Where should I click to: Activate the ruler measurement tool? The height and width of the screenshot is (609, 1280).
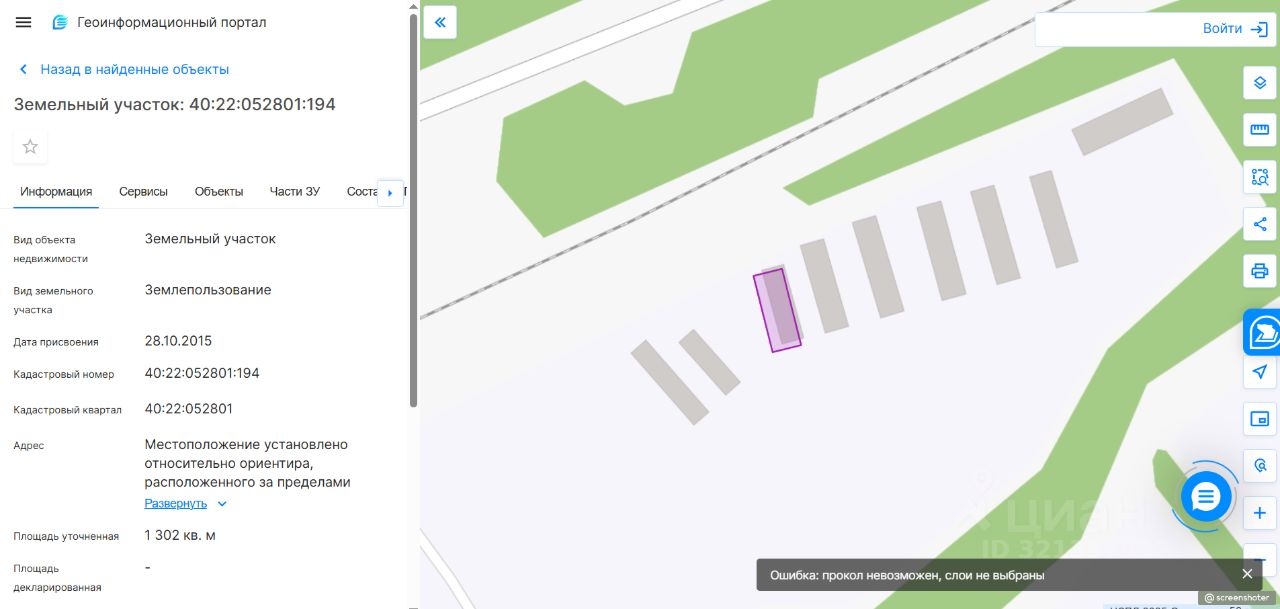tap(1259, 129)
